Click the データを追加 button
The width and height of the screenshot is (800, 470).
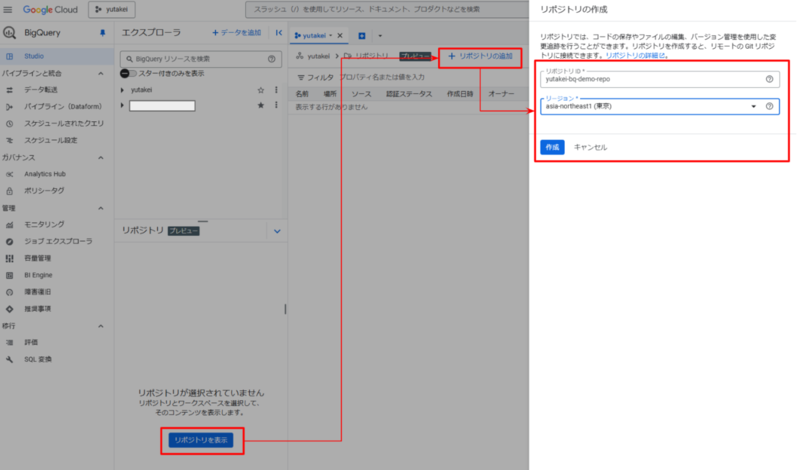(236, 33)
